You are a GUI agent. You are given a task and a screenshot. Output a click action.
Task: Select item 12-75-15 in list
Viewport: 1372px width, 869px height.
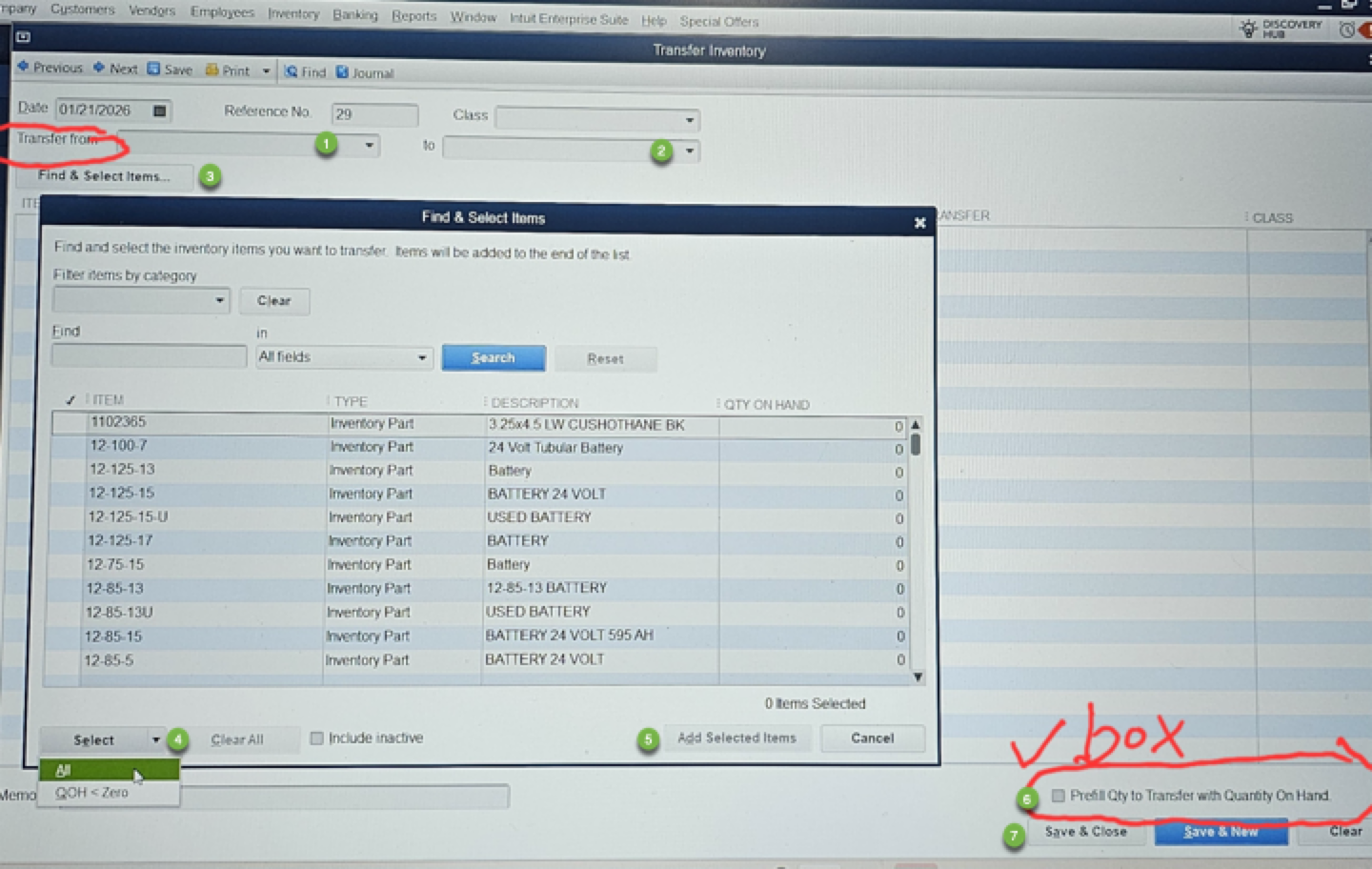click(115, 564)
